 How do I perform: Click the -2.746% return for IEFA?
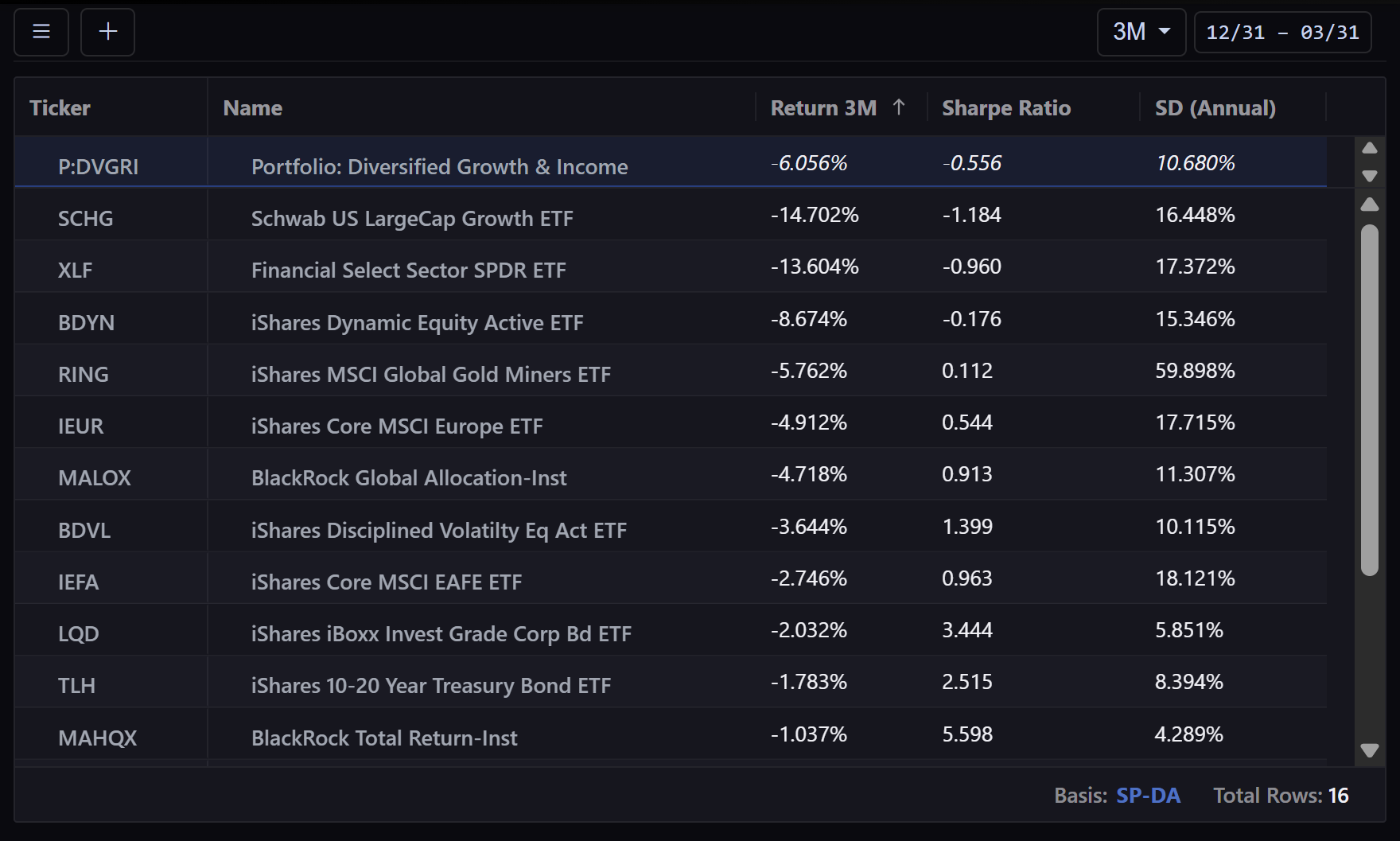(809, 578)
